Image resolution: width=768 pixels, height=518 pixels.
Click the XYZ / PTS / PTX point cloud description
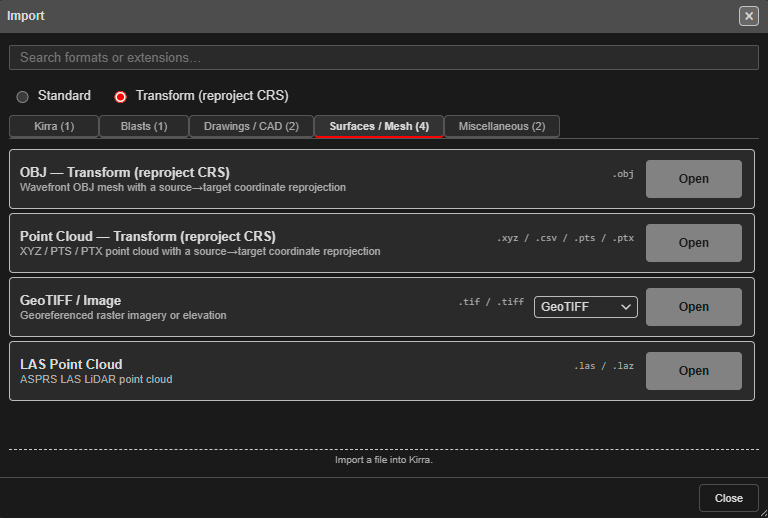point(200,251)
